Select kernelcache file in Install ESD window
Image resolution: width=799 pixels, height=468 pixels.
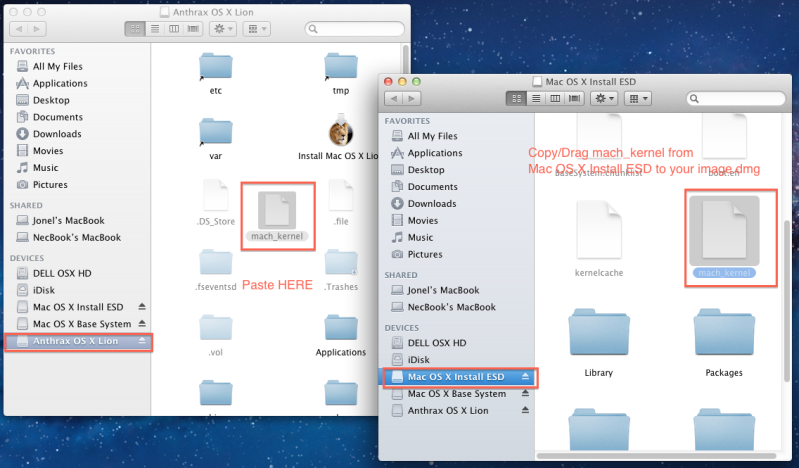tap(599, 239)
